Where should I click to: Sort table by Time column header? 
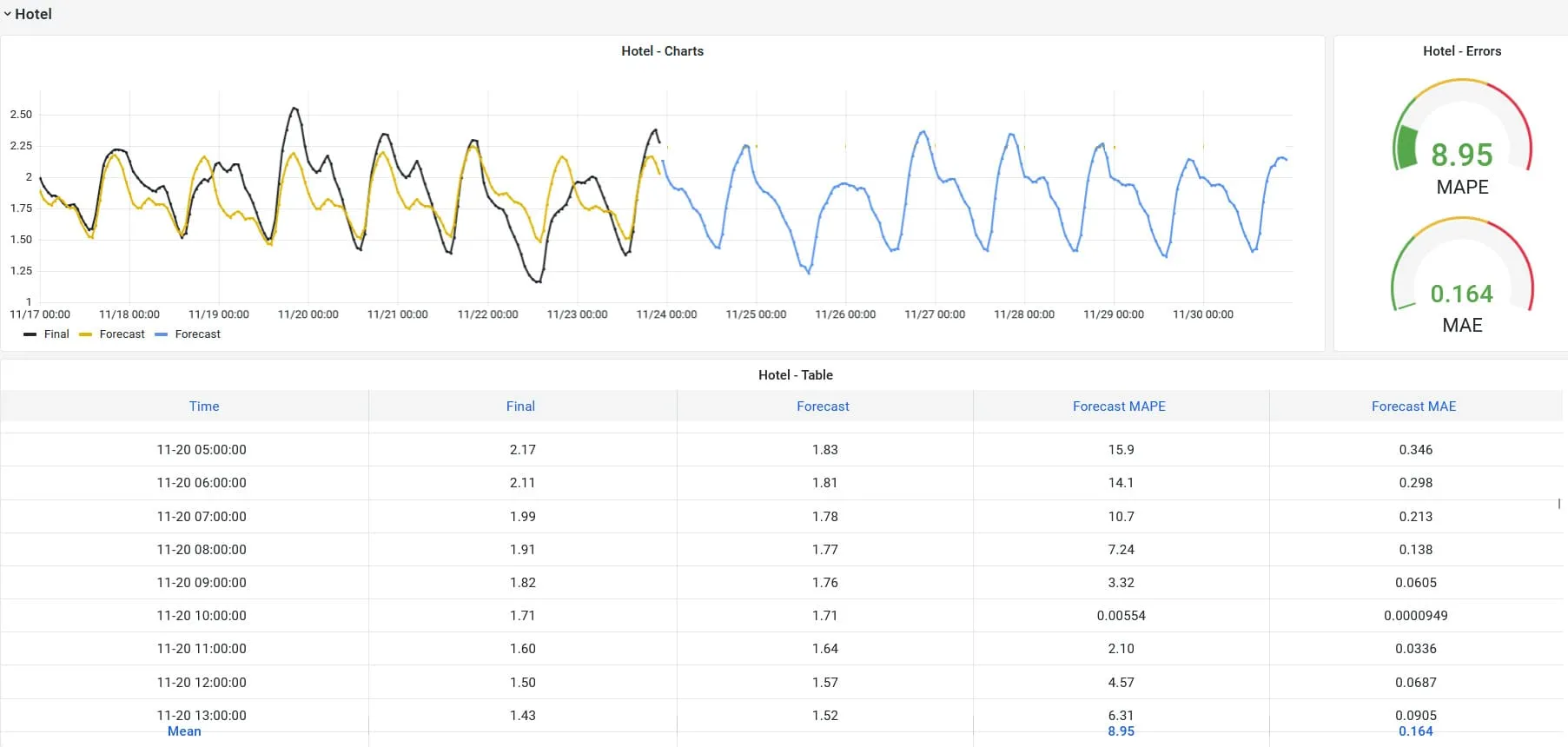(204, 407)
